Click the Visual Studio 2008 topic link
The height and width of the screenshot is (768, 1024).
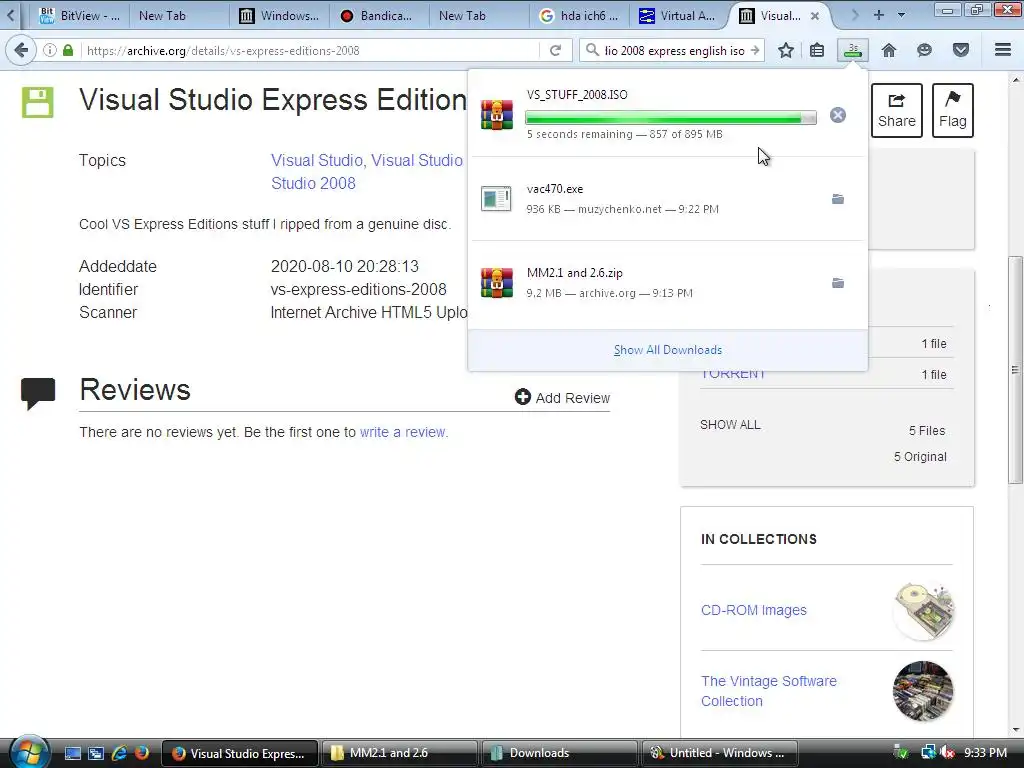tap(313, 184)
